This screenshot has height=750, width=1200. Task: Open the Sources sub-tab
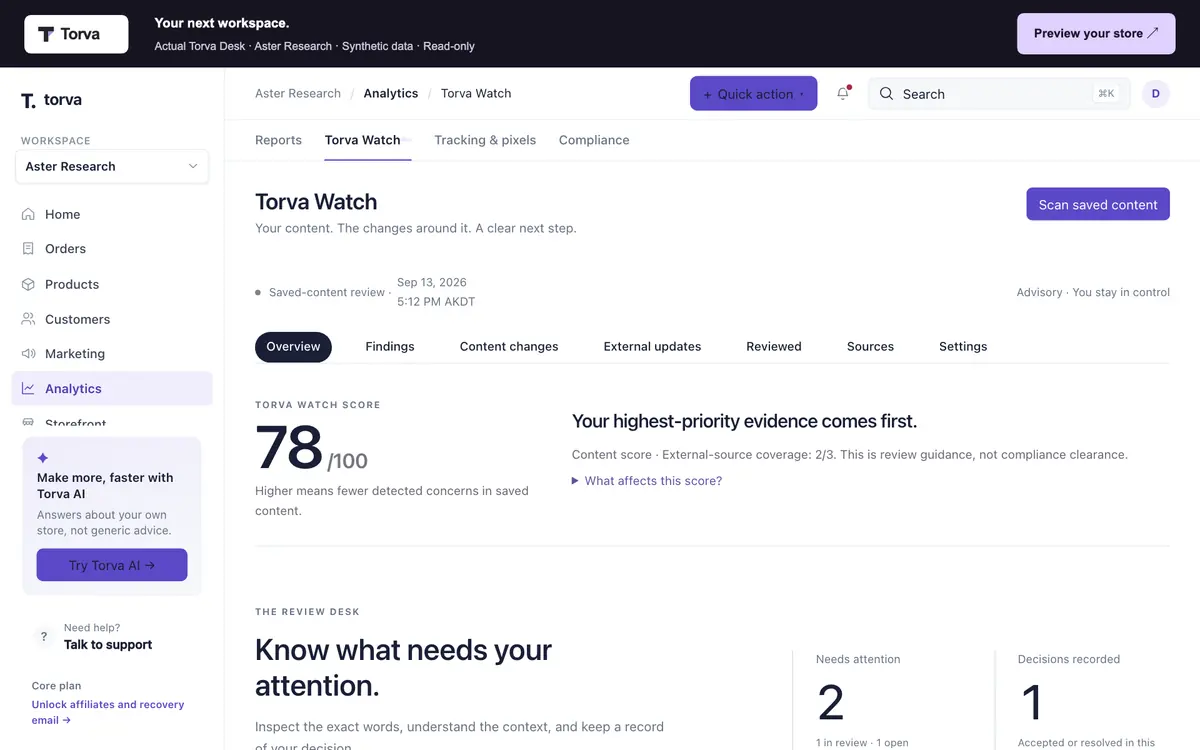[x=870, y=346]
